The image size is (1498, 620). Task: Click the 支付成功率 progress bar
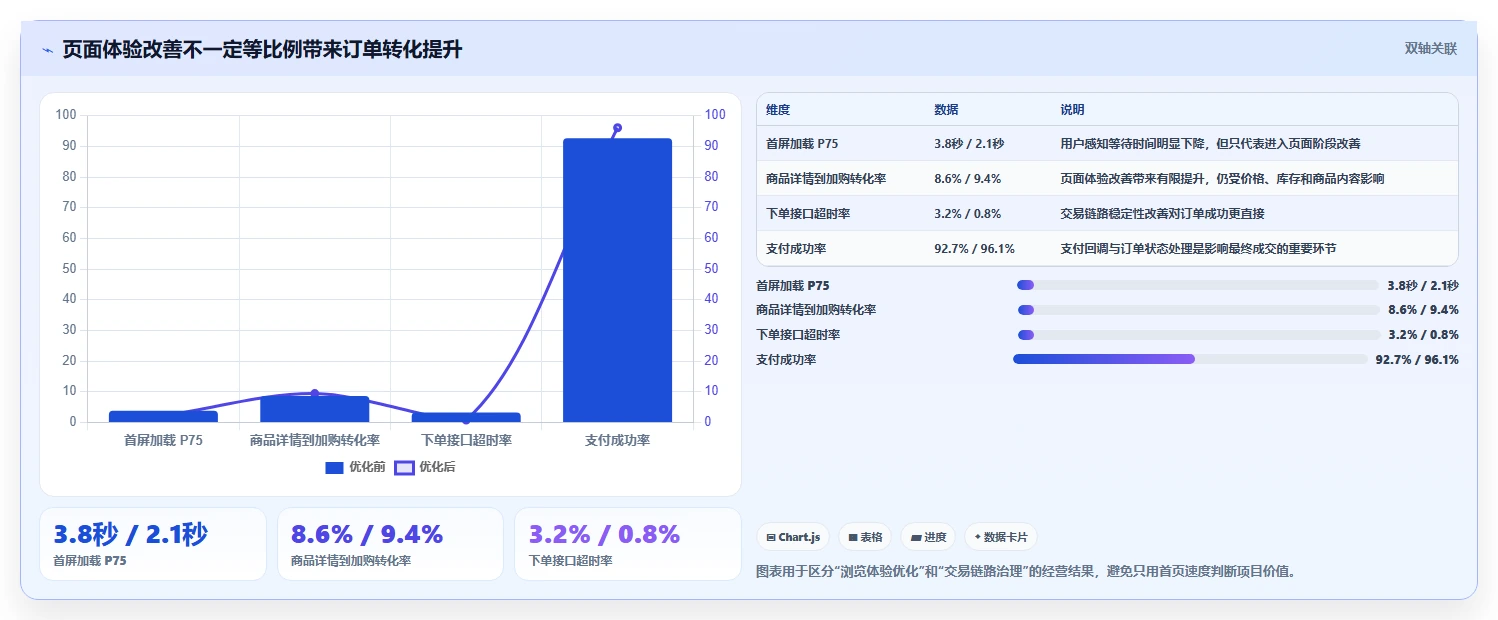[x=1190, y=359]
